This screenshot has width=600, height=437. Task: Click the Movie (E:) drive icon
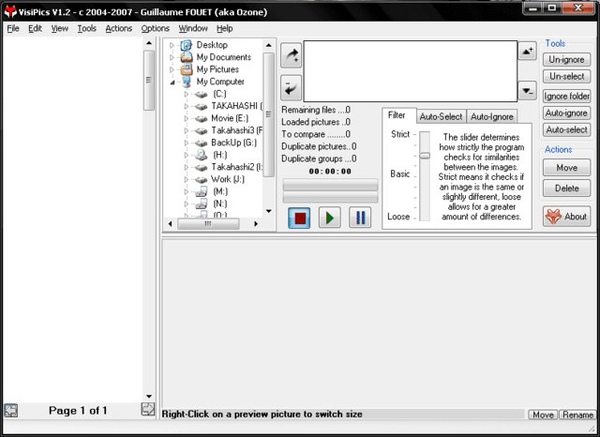pos(201,119)
